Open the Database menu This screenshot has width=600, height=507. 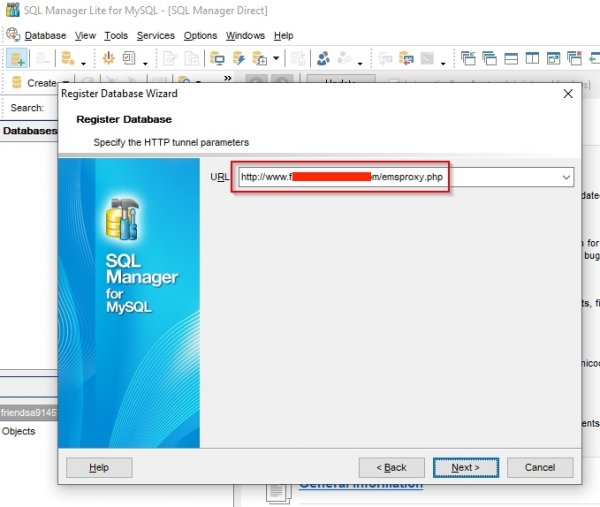[x=45, y=36]
